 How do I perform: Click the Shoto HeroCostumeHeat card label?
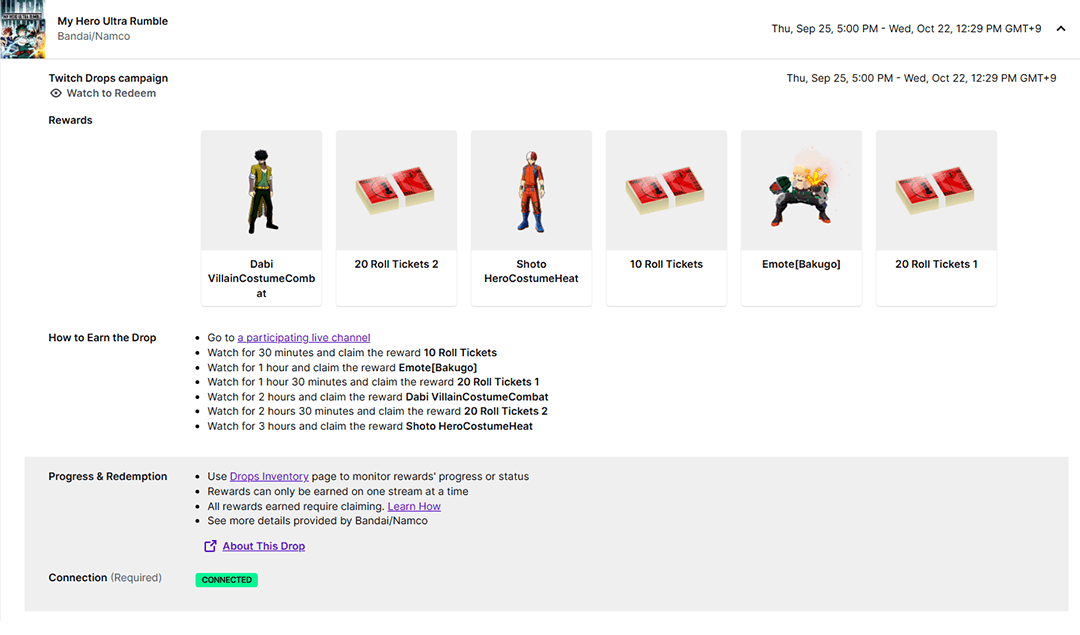531,272
